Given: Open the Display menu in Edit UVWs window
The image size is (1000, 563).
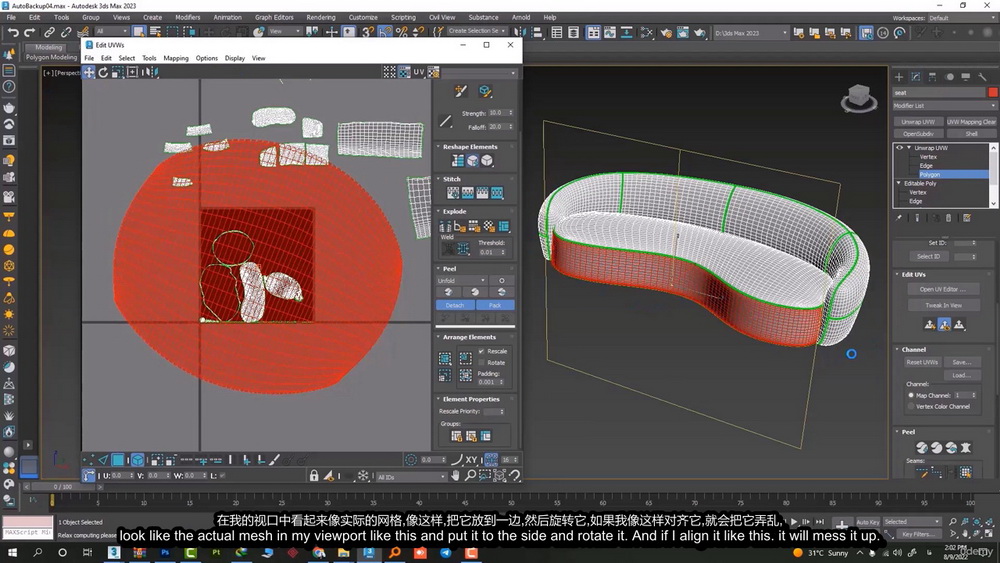Looking at the screenshot, I should (235, 58).
